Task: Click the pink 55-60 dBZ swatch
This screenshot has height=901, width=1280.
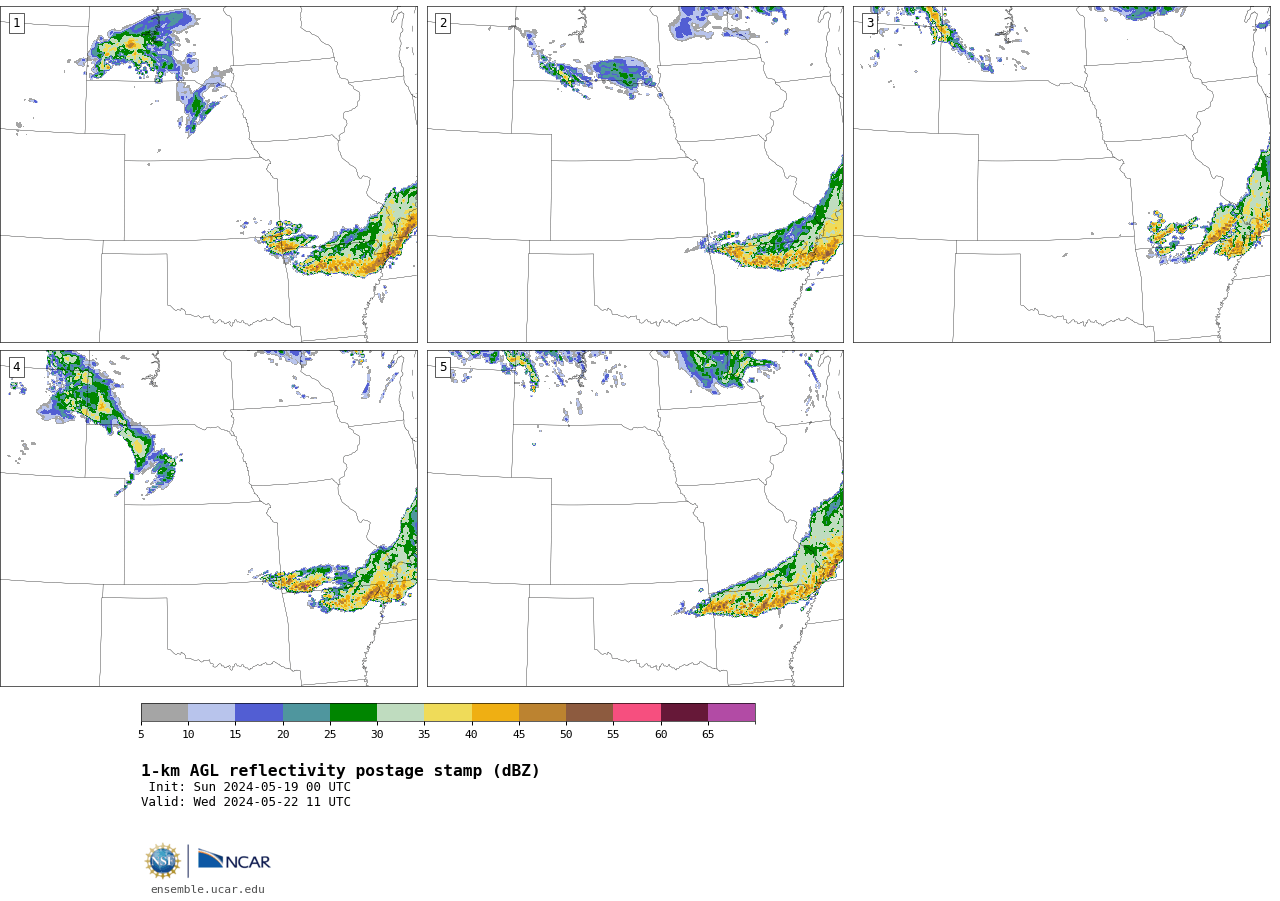Action: tap(637, 712)
